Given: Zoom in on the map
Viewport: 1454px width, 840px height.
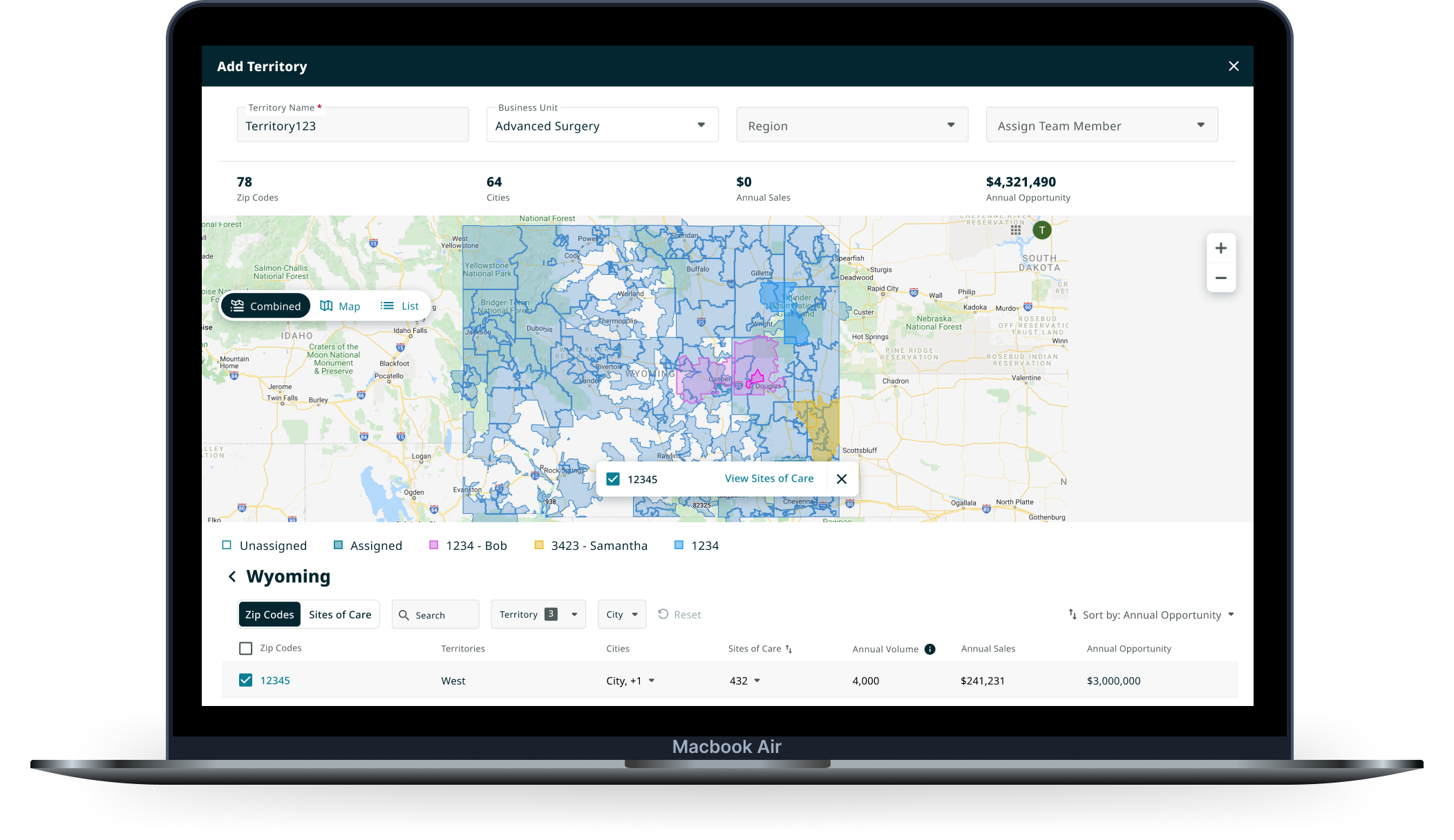Looking at the screenshot, I should point(1221,249).
